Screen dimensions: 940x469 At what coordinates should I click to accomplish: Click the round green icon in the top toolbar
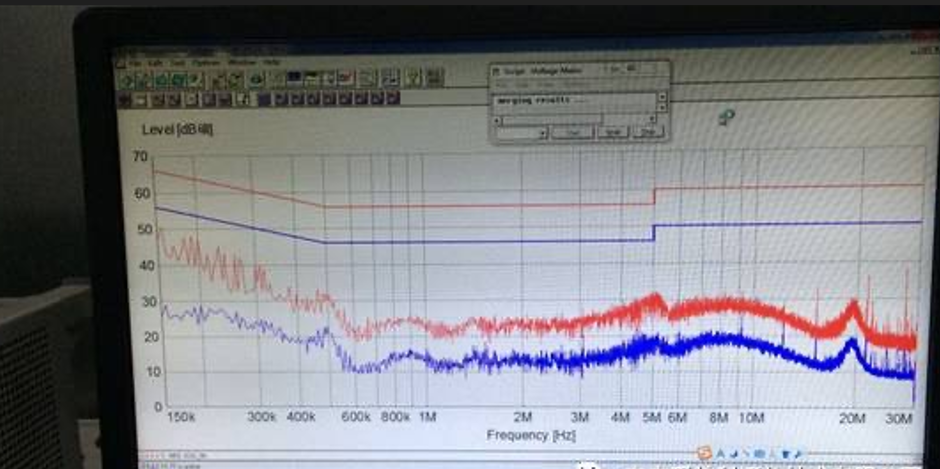[x=257, y=79]
